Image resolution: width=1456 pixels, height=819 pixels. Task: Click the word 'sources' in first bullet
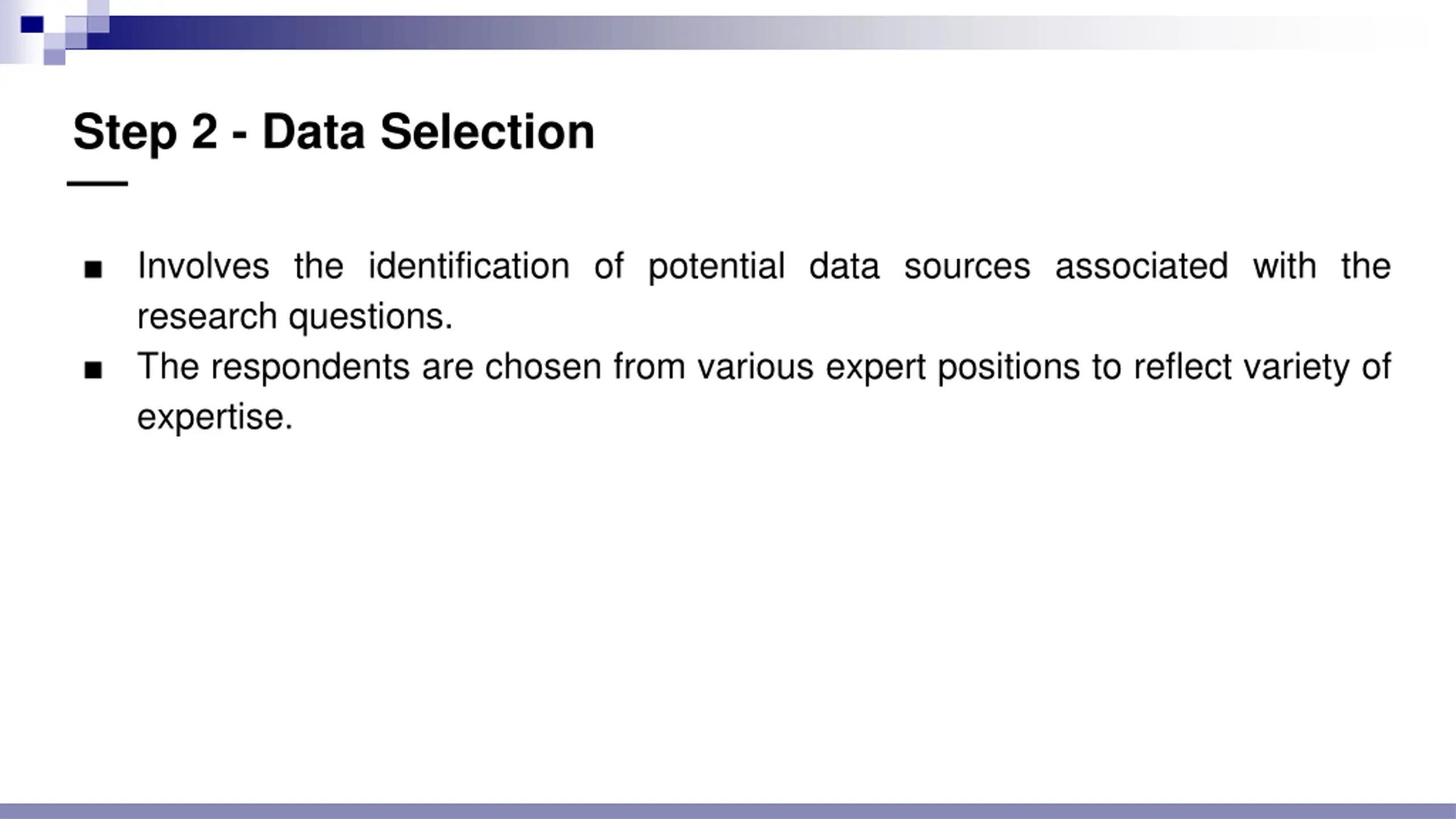967,267
